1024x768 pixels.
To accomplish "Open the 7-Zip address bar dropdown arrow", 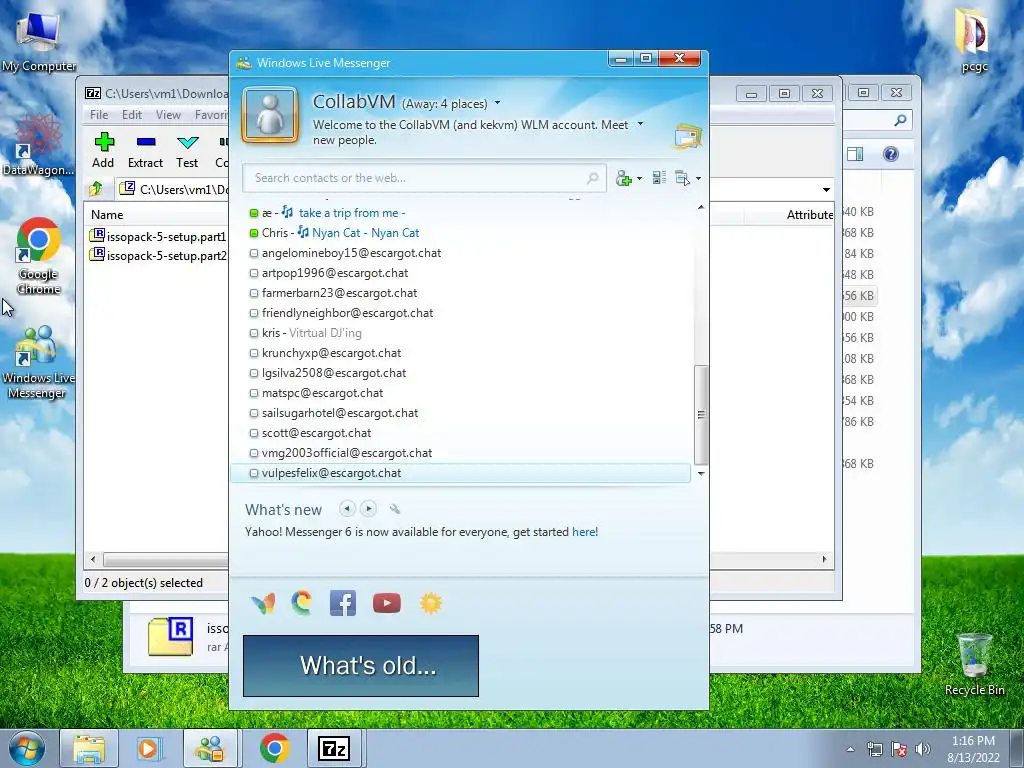I will [826, 189].
